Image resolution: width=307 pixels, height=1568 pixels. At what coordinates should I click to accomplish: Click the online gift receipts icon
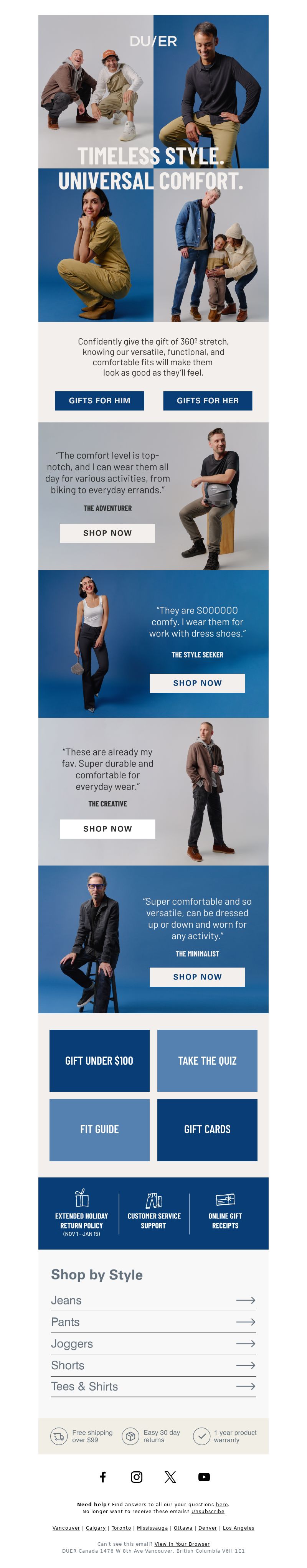point(225,1199)
